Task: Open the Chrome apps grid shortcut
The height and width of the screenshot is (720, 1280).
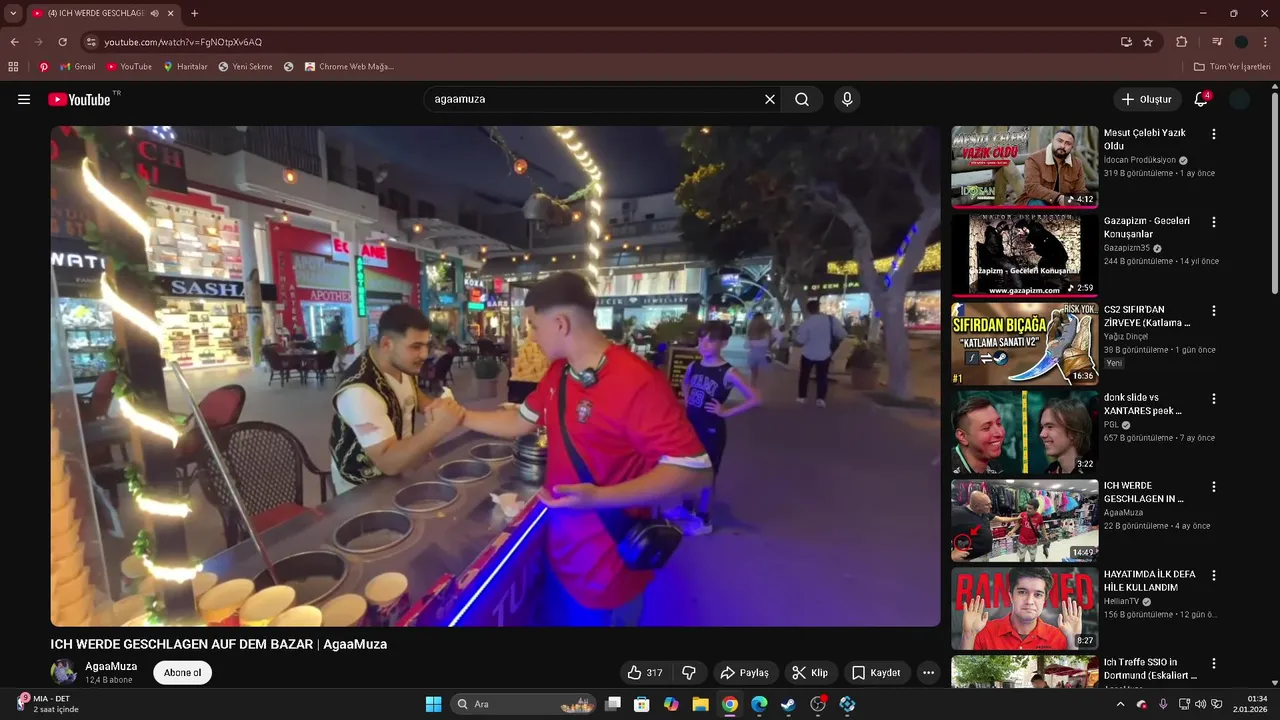Action: (x=13, y=67)
